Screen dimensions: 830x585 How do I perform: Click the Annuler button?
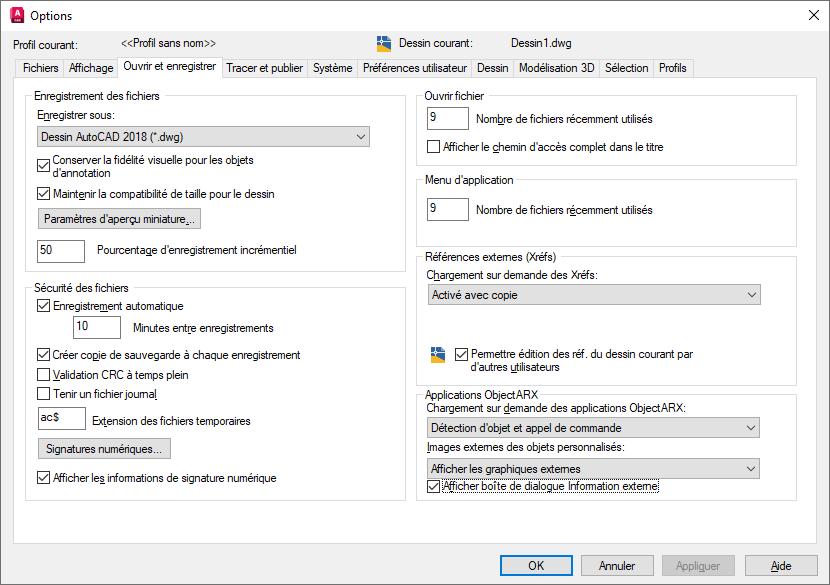click(617, 565)
